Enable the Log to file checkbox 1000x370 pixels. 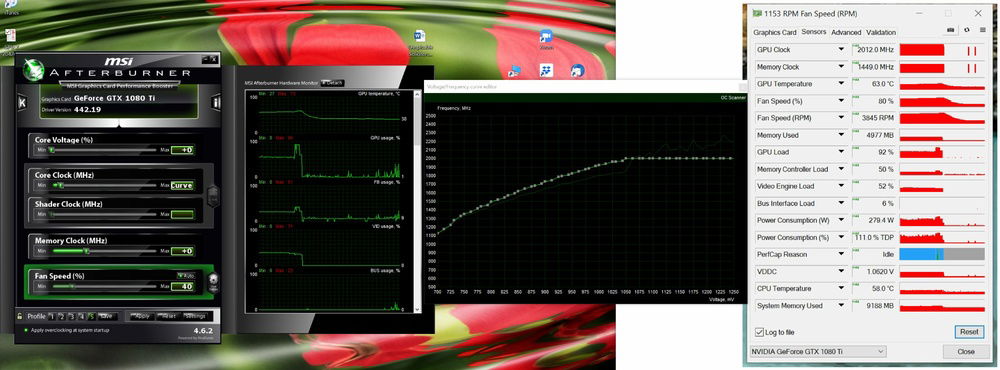[x=759, y=332]
